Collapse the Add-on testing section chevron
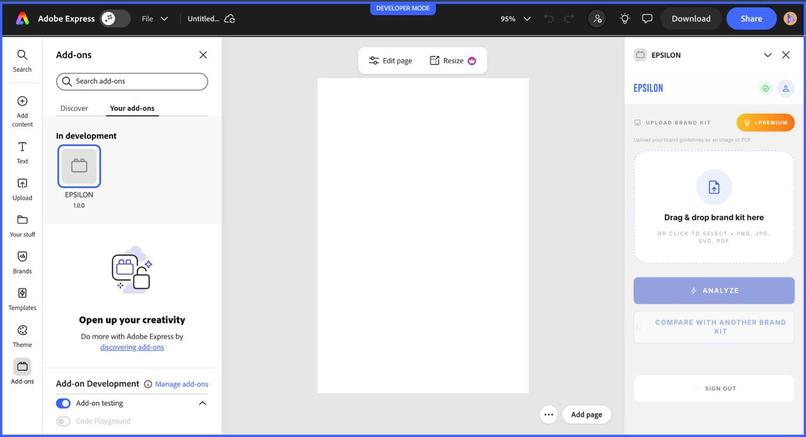 [x=203, y=403]
